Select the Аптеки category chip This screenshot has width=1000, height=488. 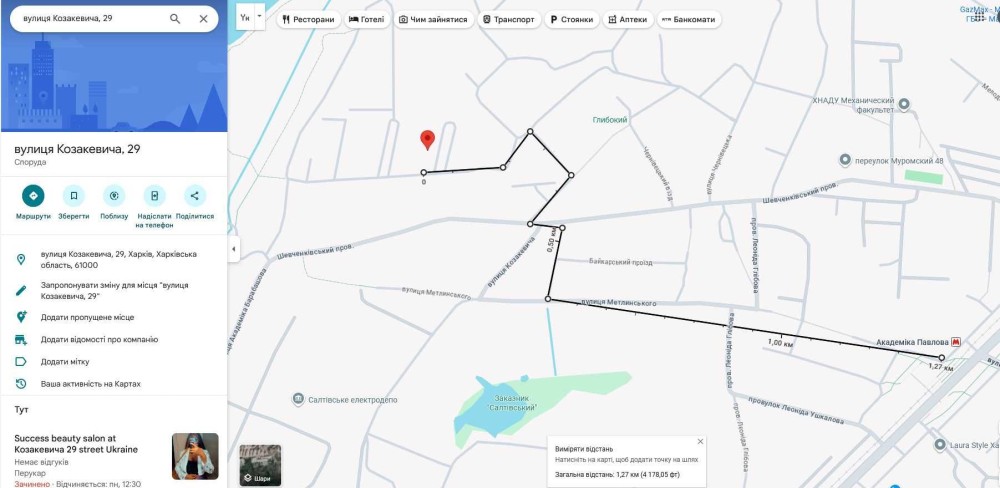[627, 19]
